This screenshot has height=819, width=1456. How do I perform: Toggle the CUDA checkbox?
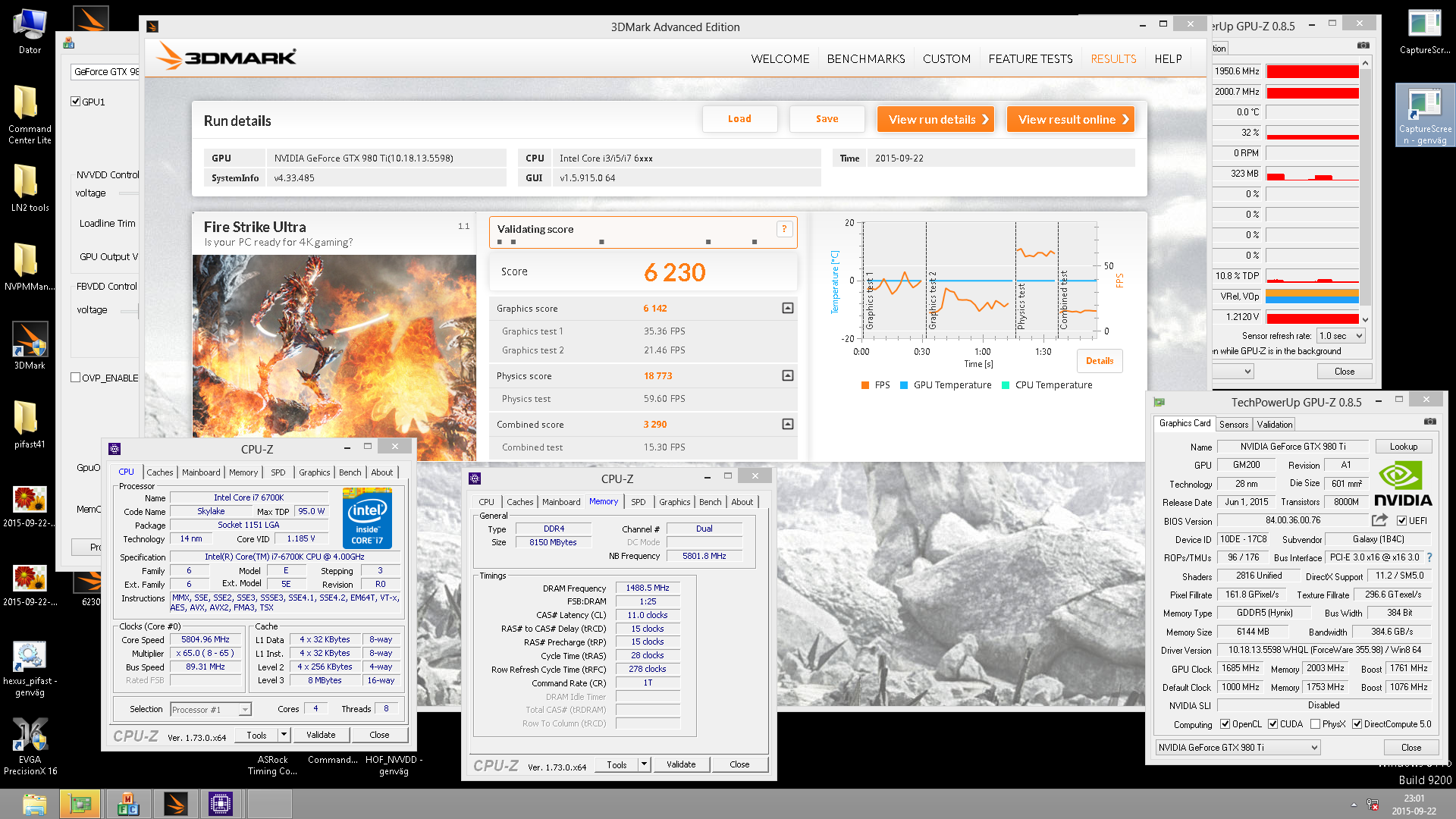click(1272, 724)
